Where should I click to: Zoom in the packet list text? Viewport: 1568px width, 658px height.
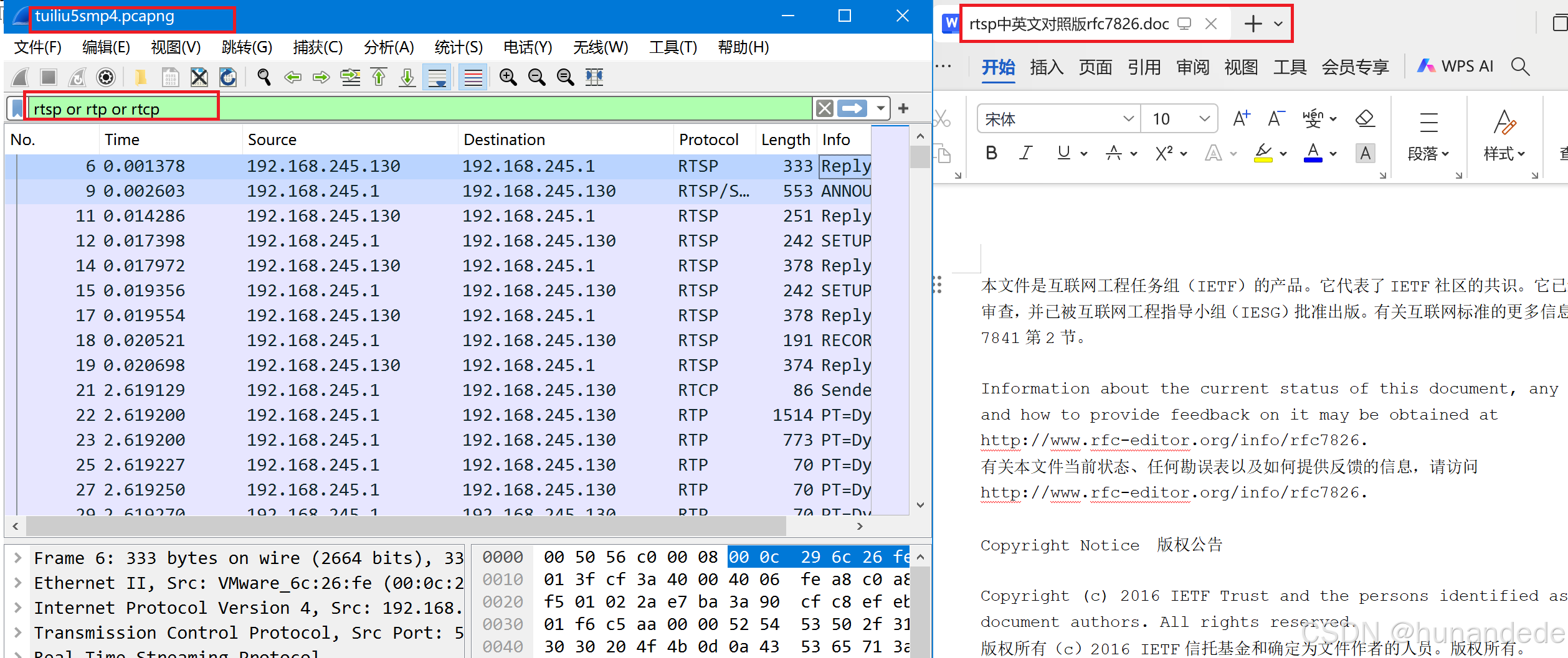click(508, 77)
